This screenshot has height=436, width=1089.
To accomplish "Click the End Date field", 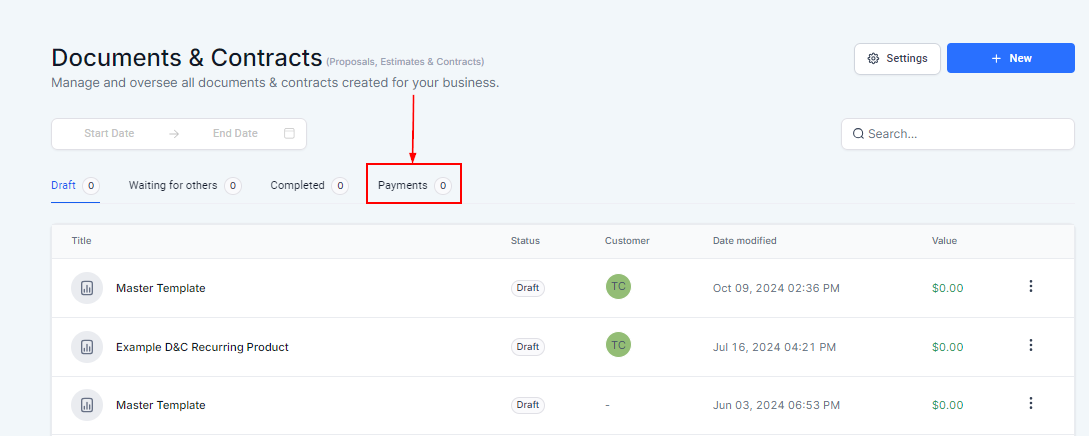I will [235, 133].
